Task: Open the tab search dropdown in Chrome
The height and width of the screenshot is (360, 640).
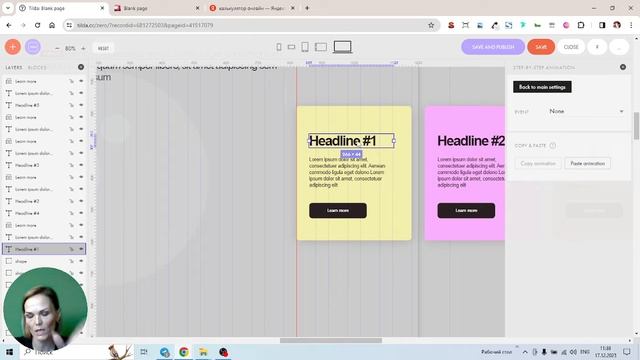Action: pos(7,8)
